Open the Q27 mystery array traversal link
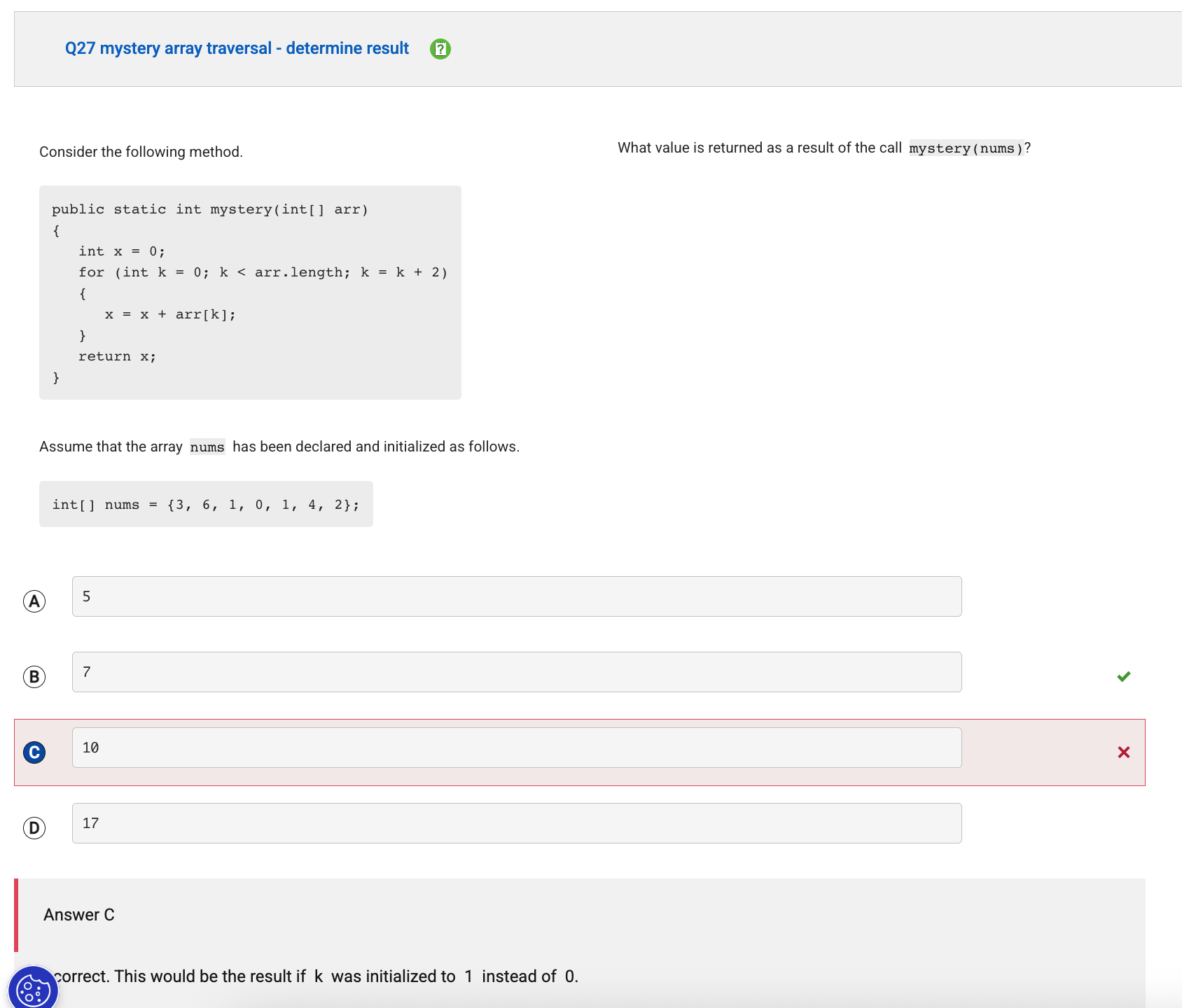 click(x=237, y=48)
